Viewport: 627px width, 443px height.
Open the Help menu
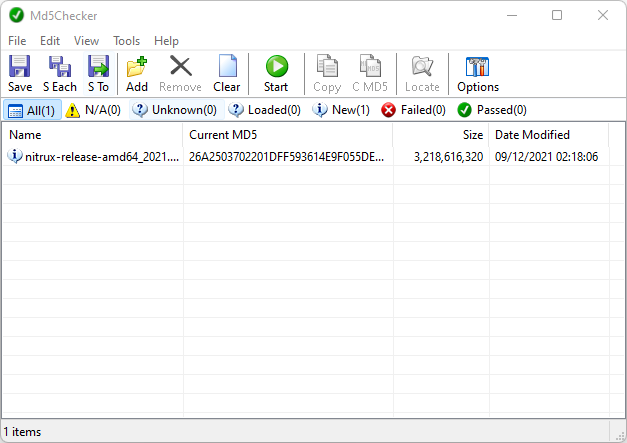(x=166, y=41)
